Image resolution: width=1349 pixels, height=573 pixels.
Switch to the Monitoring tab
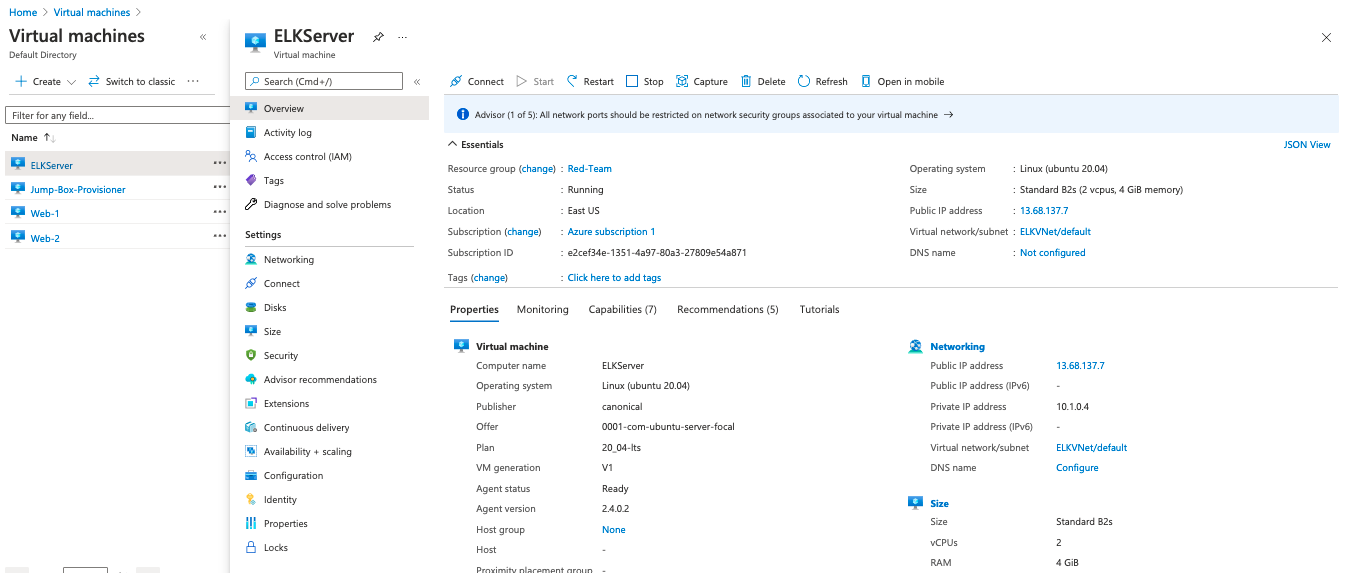pyautogui.click(x=543, y=310)
